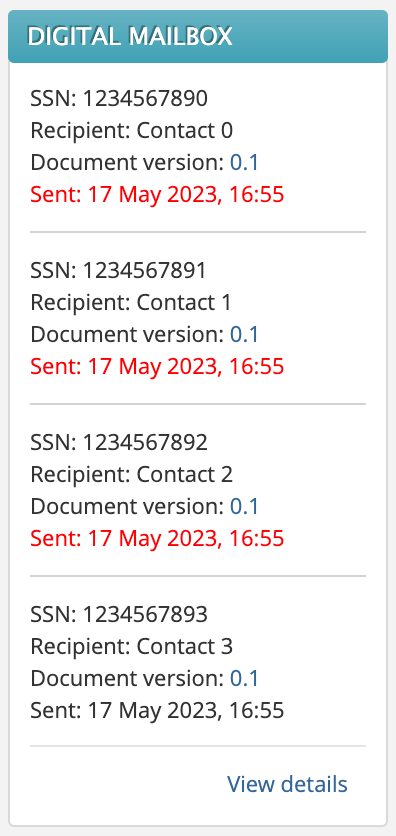Image resolution: width=396 pixels, height=836 pixels.
Task: Select SSN 1234567890 text
Action: coord(119,99)
